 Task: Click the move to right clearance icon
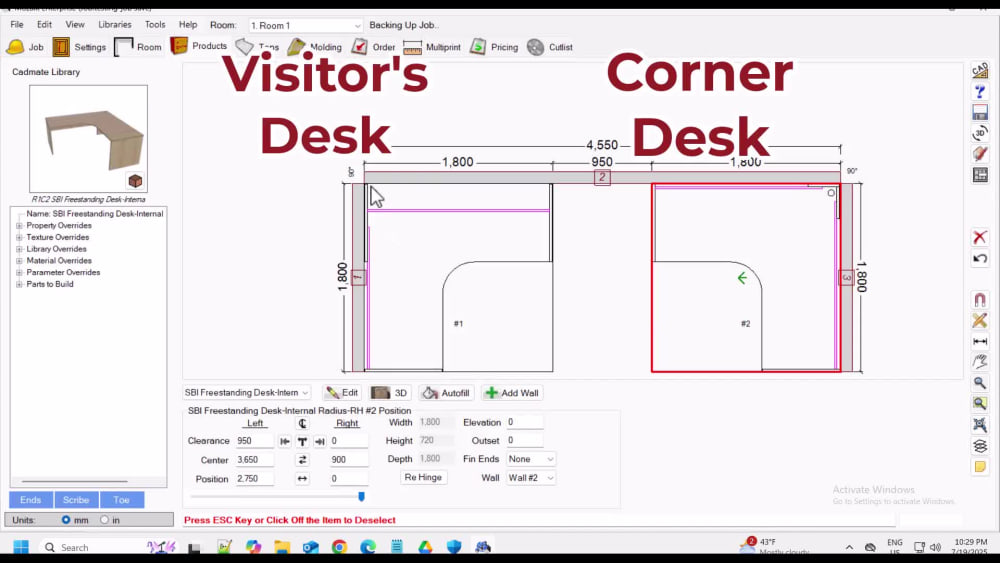pyautogui.click(x=320, y=441)
